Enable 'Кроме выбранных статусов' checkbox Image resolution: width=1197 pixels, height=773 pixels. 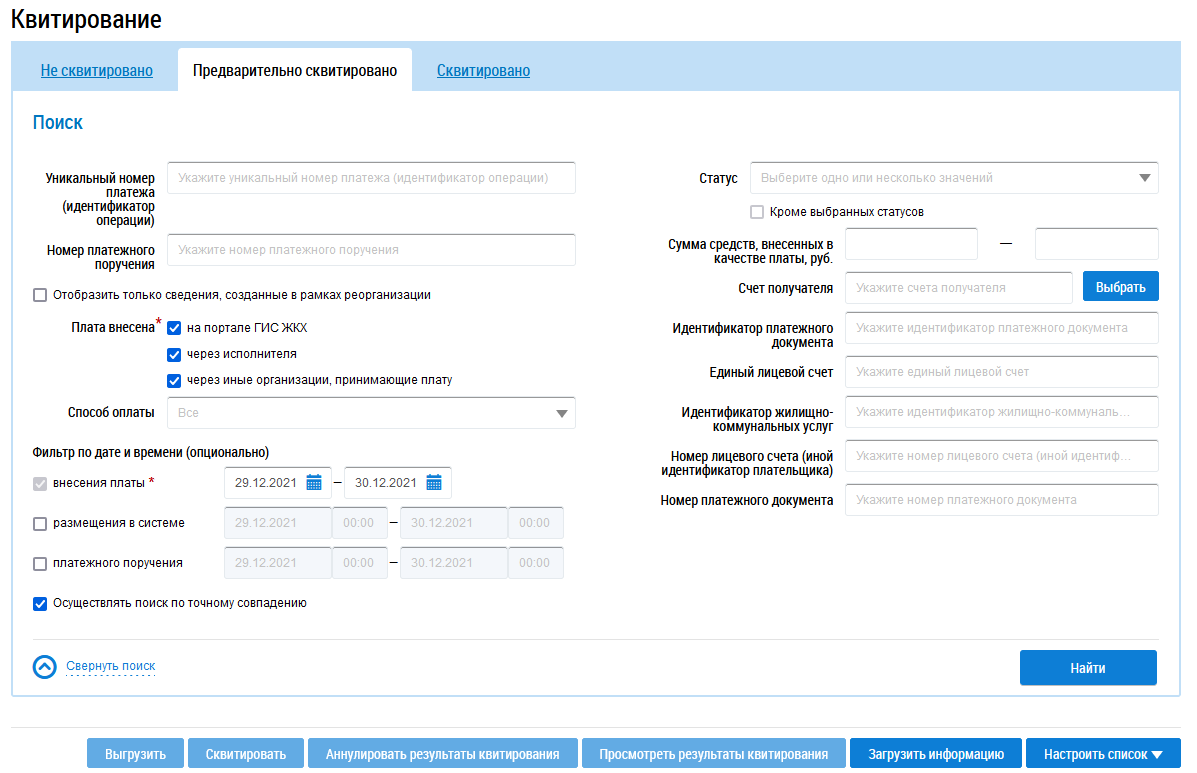click(757, 212)
